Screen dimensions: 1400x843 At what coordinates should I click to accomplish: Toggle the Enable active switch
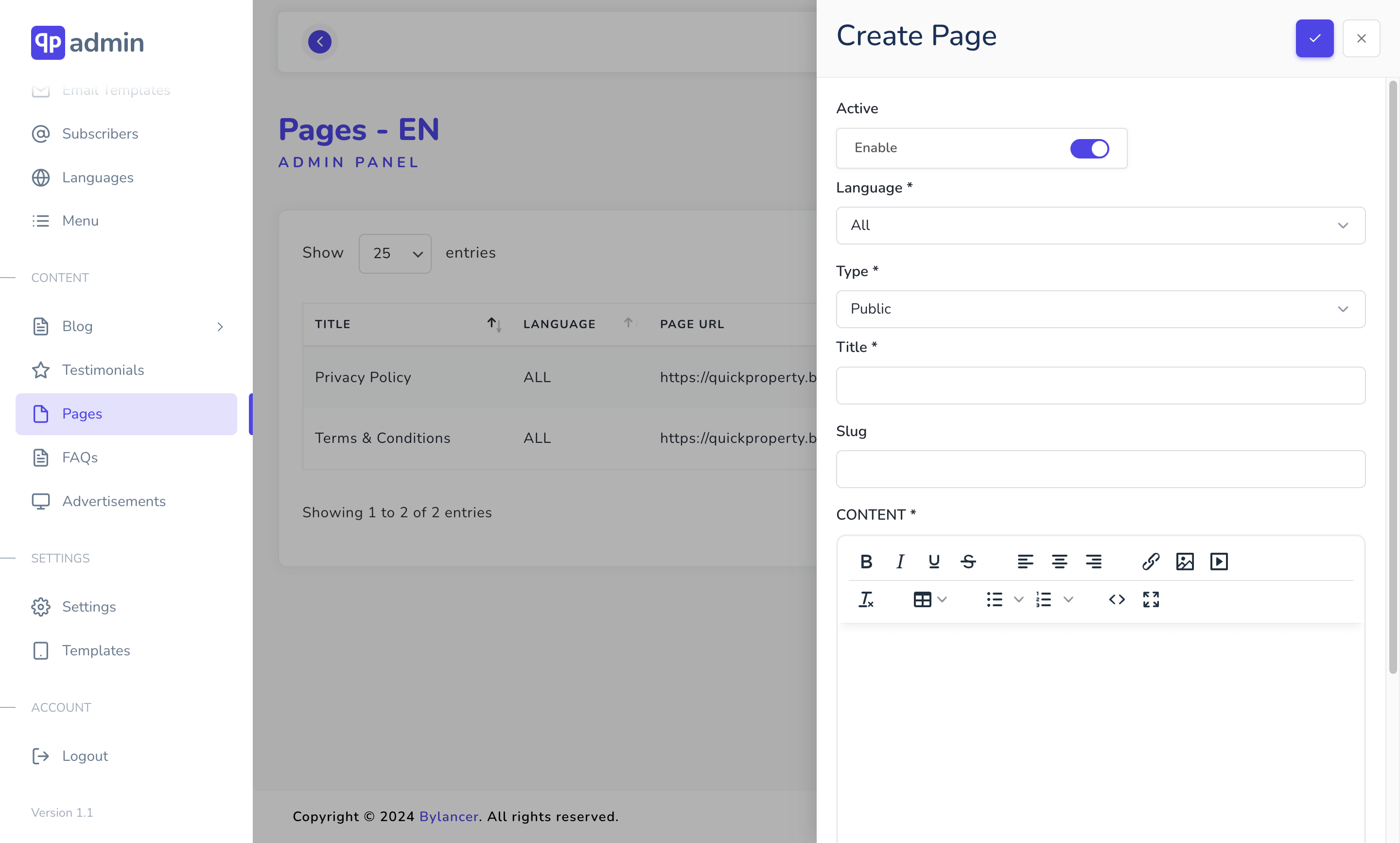(1089, 148)
